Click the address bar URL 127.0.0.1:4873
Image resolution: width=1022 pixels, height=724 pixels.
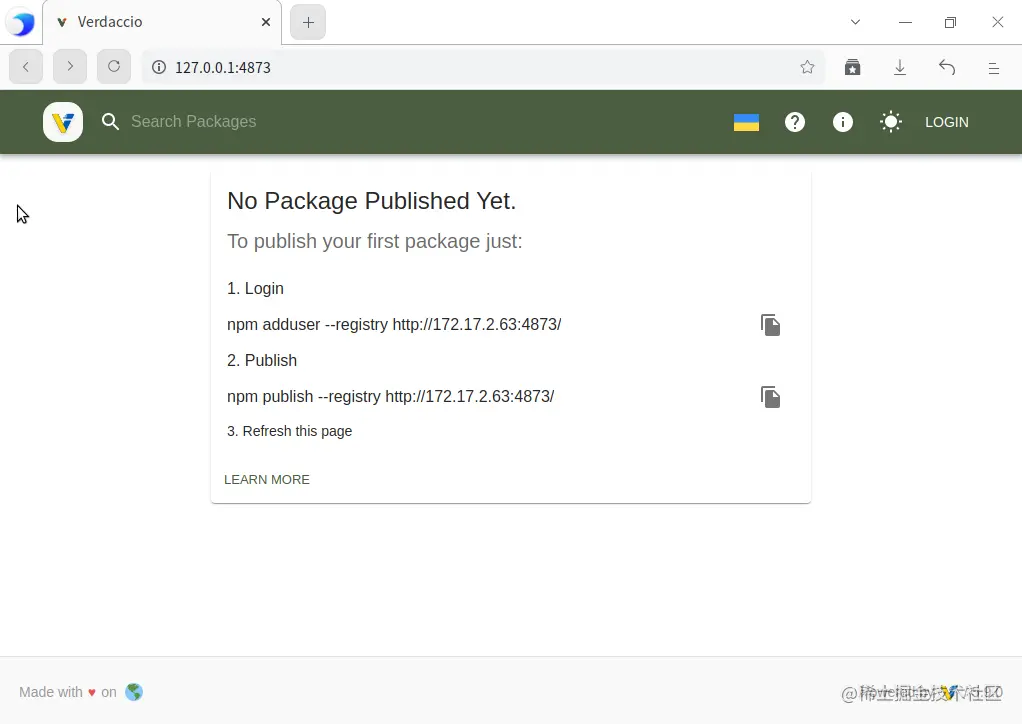(223, 68)
